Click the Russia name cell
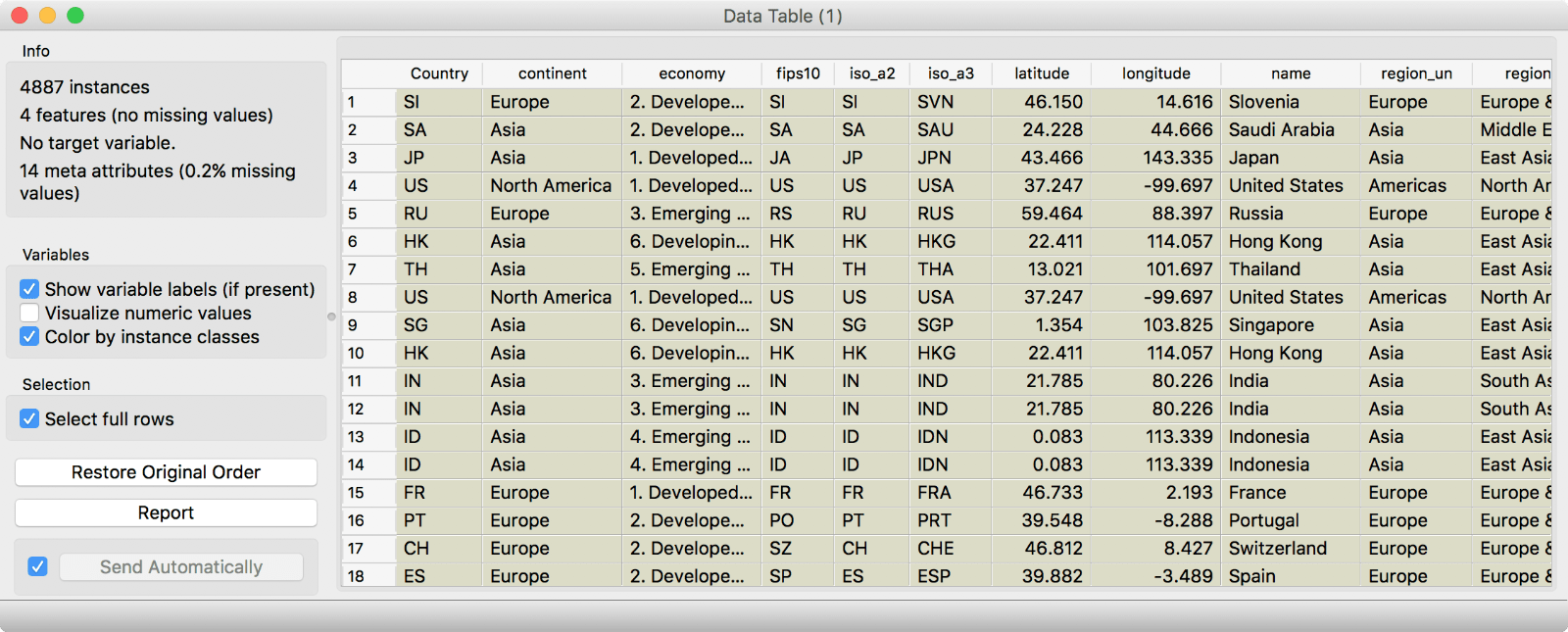 [1291, 214]
